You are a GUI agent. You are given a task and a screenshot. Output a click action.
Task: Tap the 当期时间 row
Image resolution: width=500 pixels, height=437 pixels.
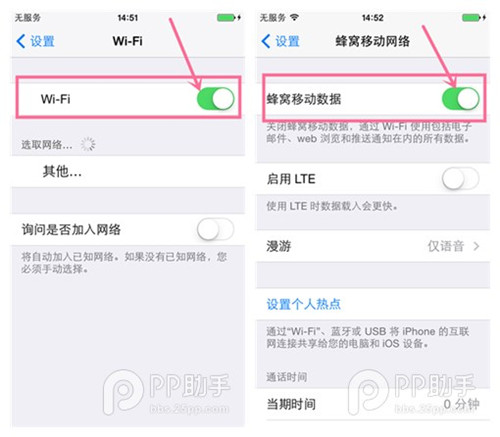[x=373, y=404]
